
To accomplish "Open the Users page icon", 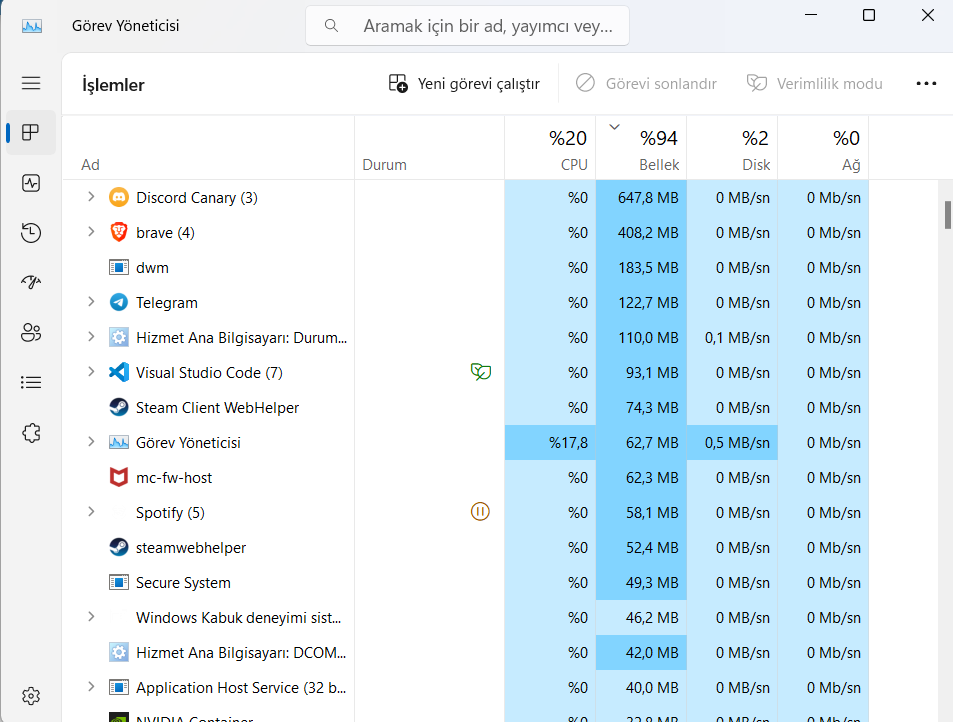I will pyautogui.click(x=31, y=332).
